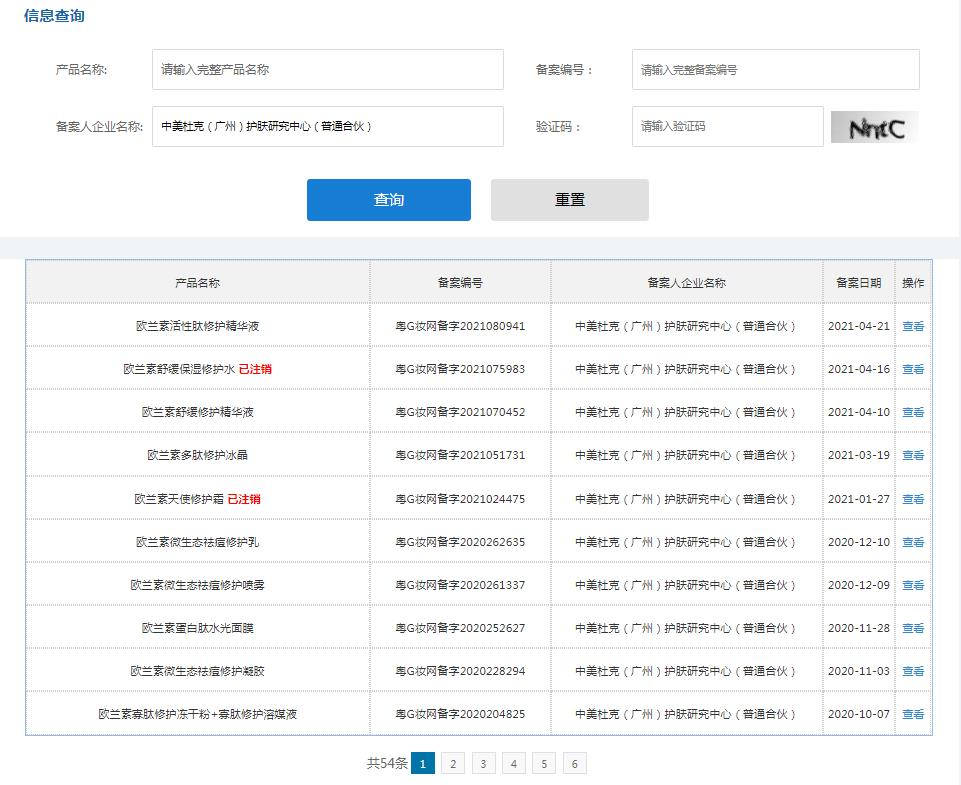Open 查看 link for 欧兰素舒缓保湿修护水
This screenshot has height=785, width=961.
pyautogui.click(x=912, y=369)
